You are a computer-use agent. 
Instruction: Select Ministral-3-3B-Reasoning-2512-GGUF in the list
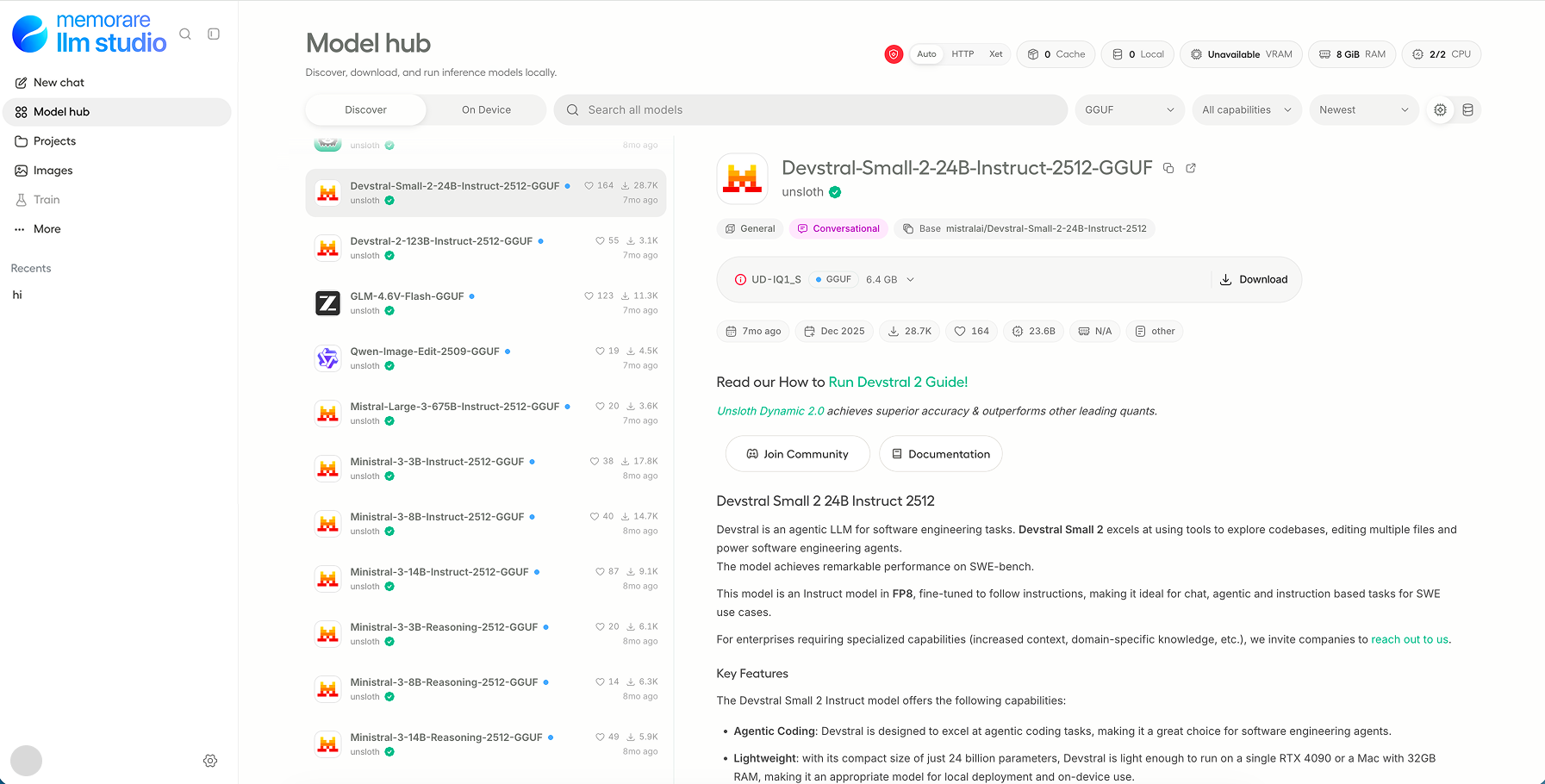[486, 634]
